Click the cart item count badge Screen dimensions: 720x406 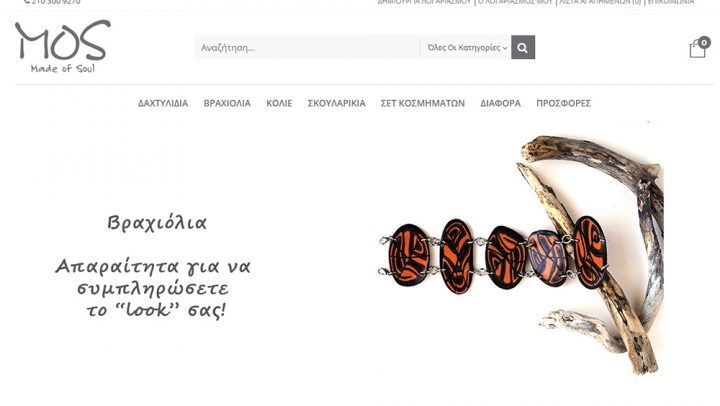tap(704, 43)
